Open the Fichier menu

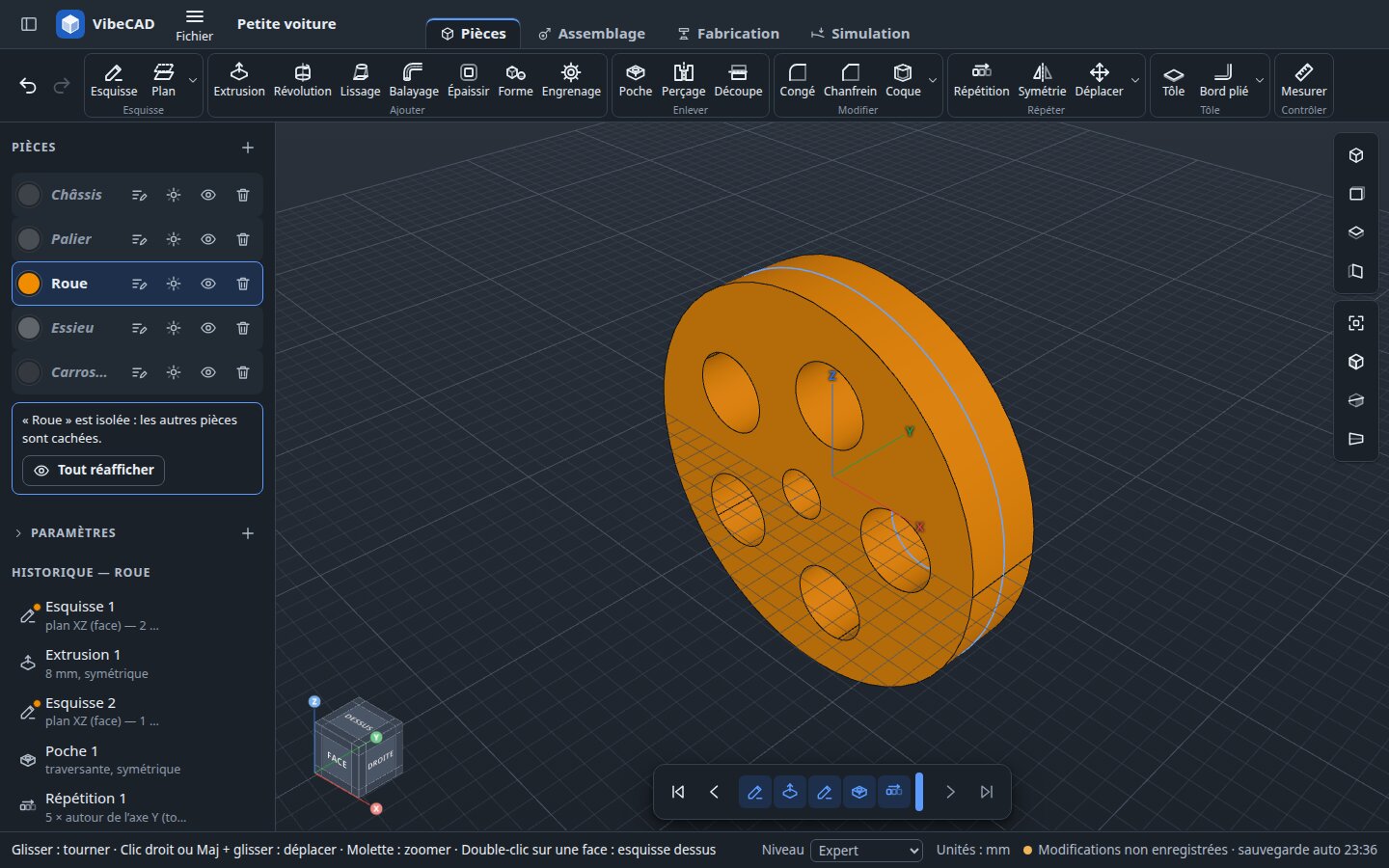[194, 25]
